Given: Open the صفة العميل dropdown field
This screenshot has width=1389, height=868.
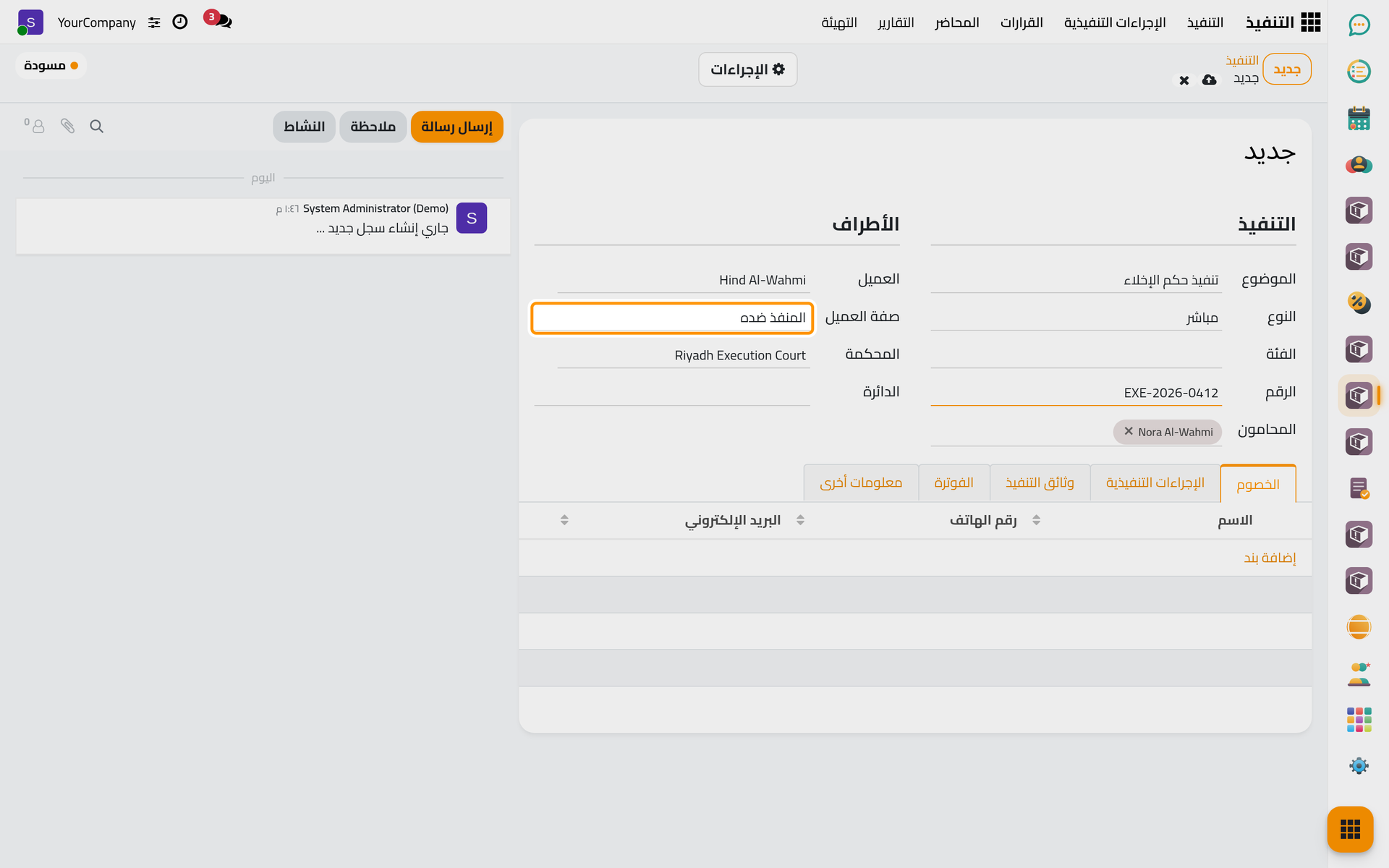Looking at the screenshot, I should click(672, 318).
